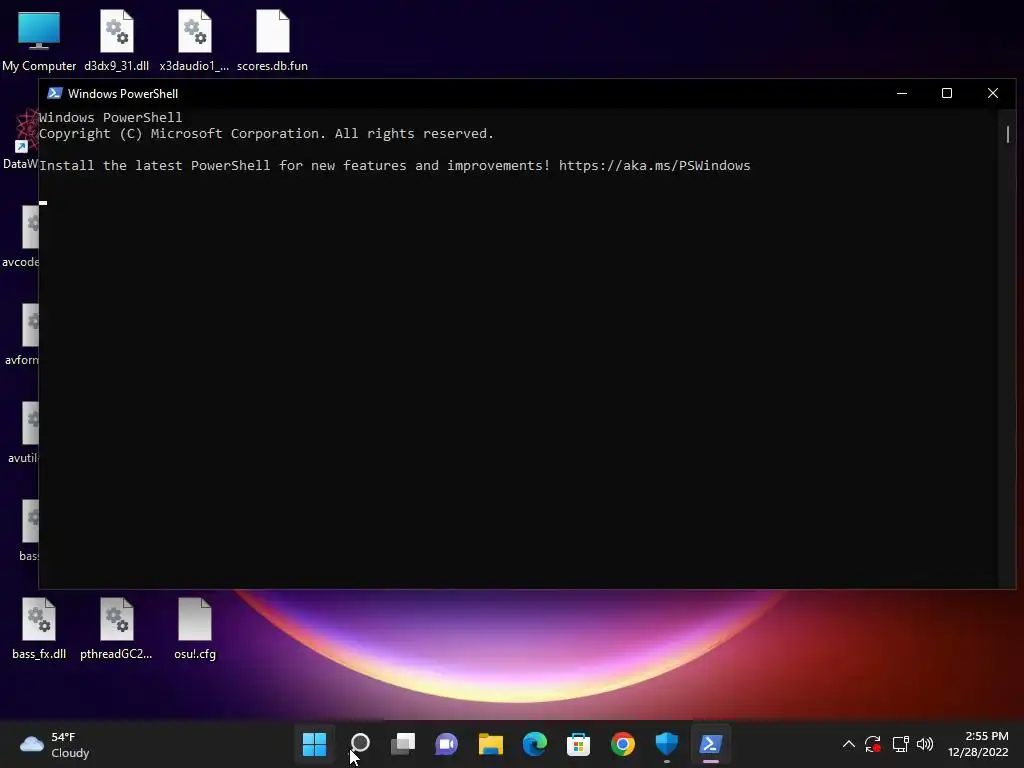This screenshot has width=1024, height=768.
Task: Click the Copyright Microsoft Corporation line
Action: [266, 133]
